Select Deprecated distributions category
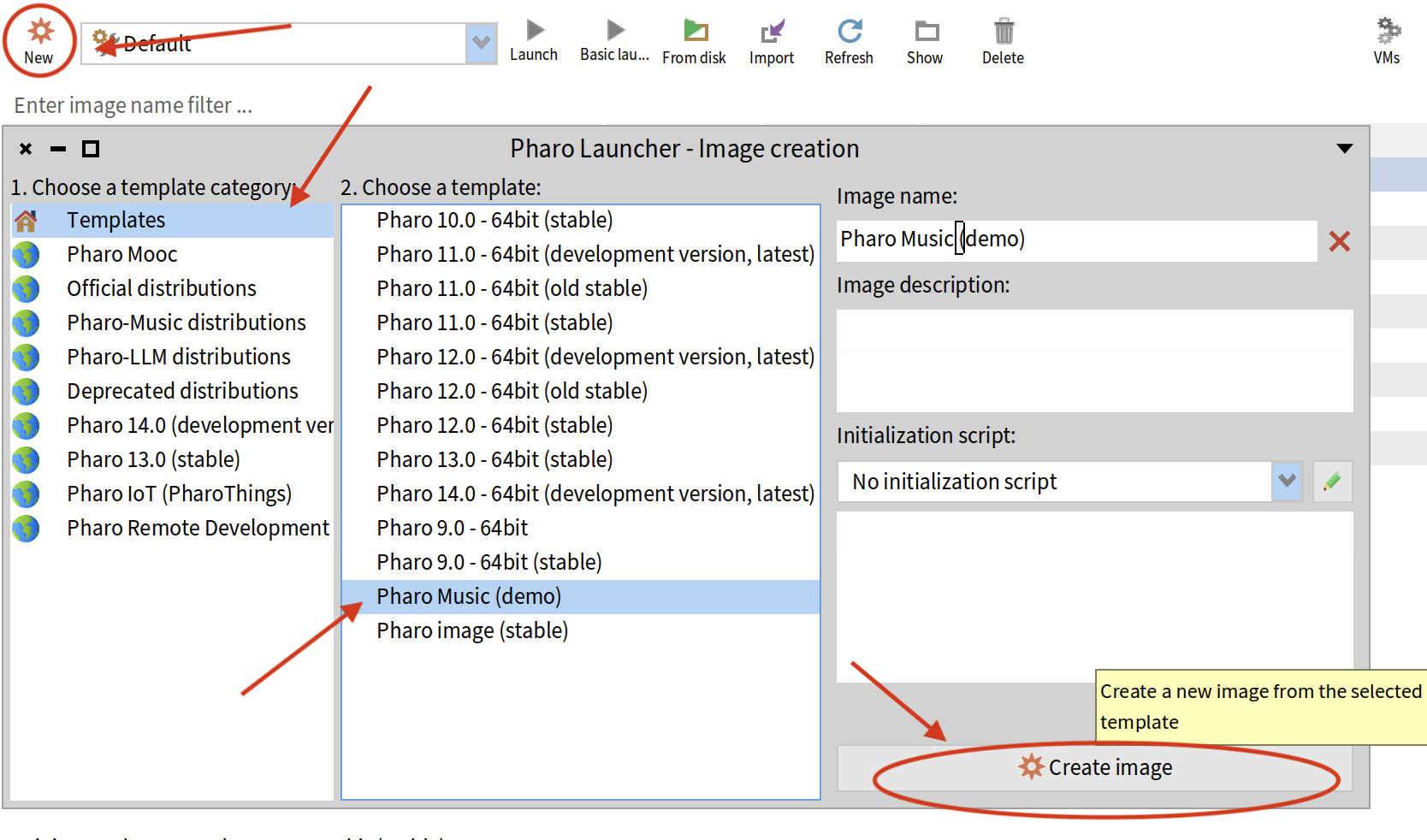 coord(172,391)
